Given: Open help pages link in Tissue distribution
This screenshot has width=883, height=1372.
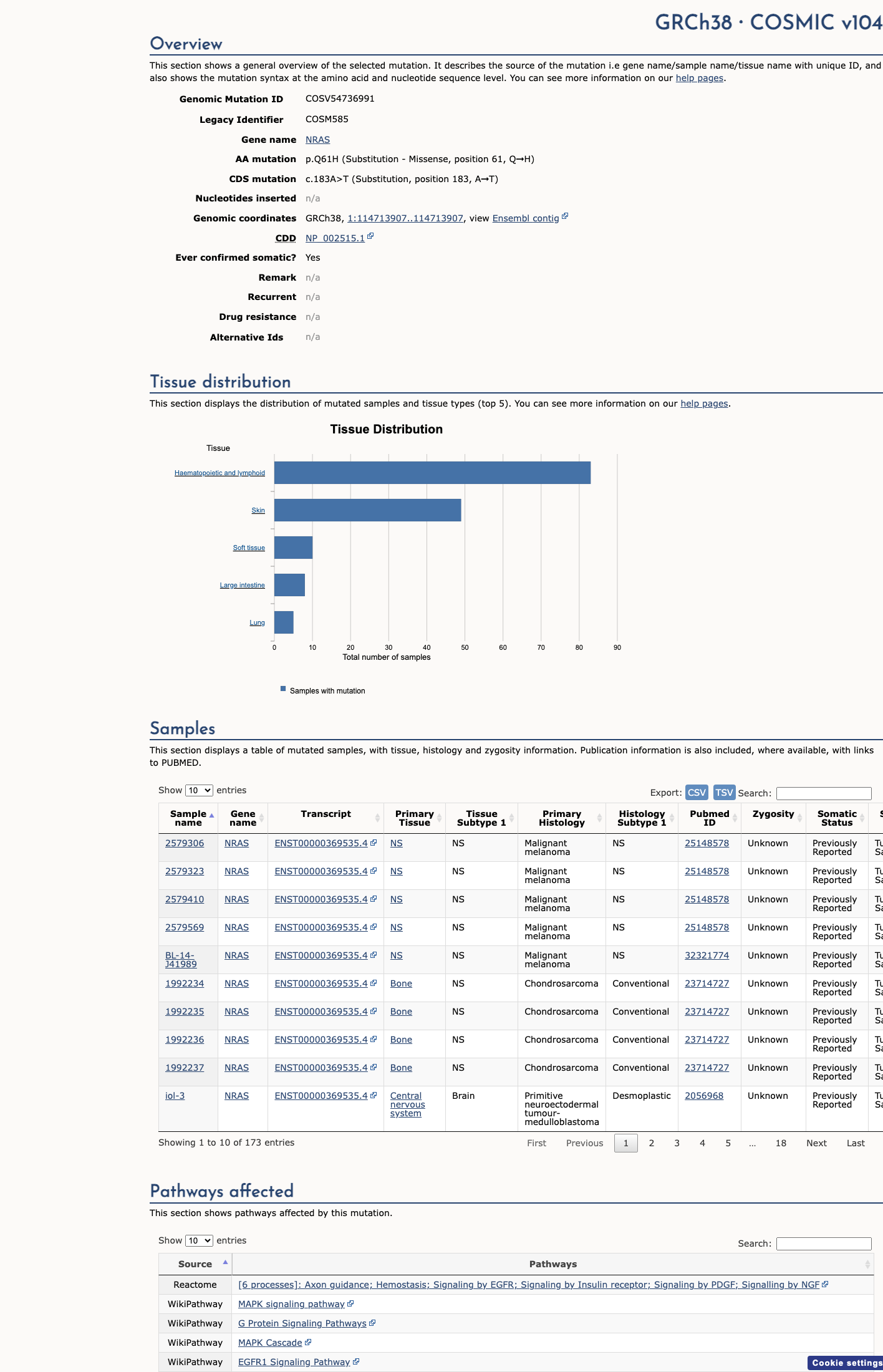Looking at the screenshot, I should click(x=704, y=403).
